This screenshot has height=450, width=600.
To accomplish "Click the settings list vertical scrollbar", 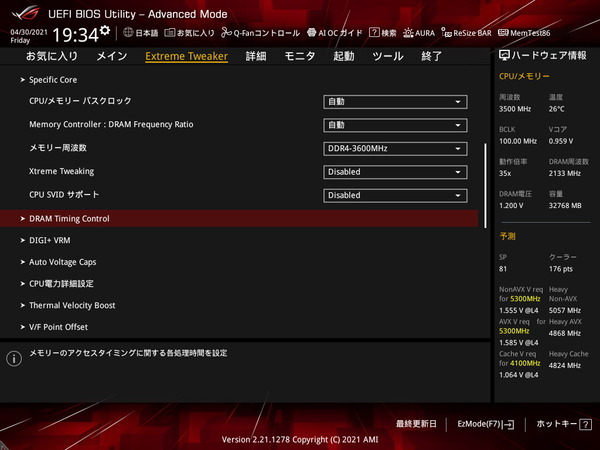I will tap(487, 150).
